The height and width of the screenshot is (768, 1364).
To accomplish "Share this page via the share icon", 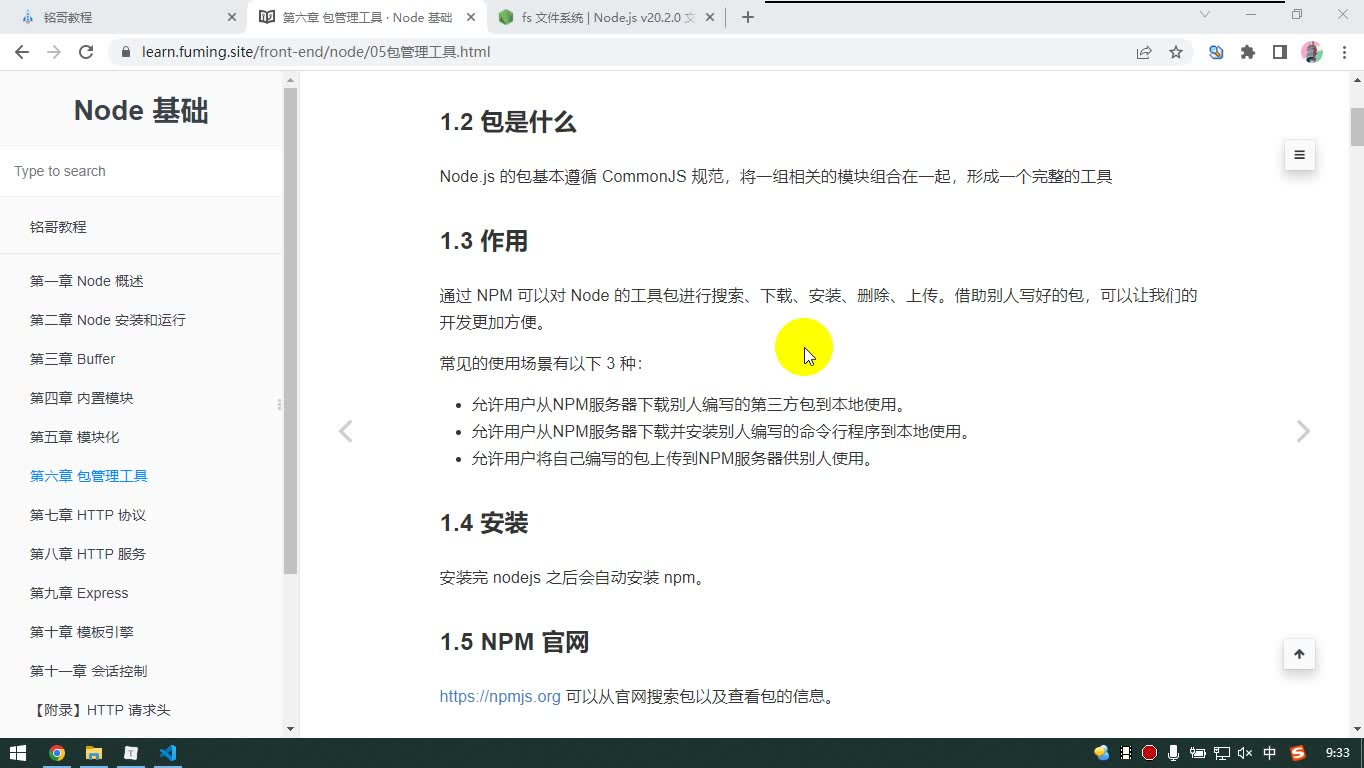I will tap(1144, 52).
